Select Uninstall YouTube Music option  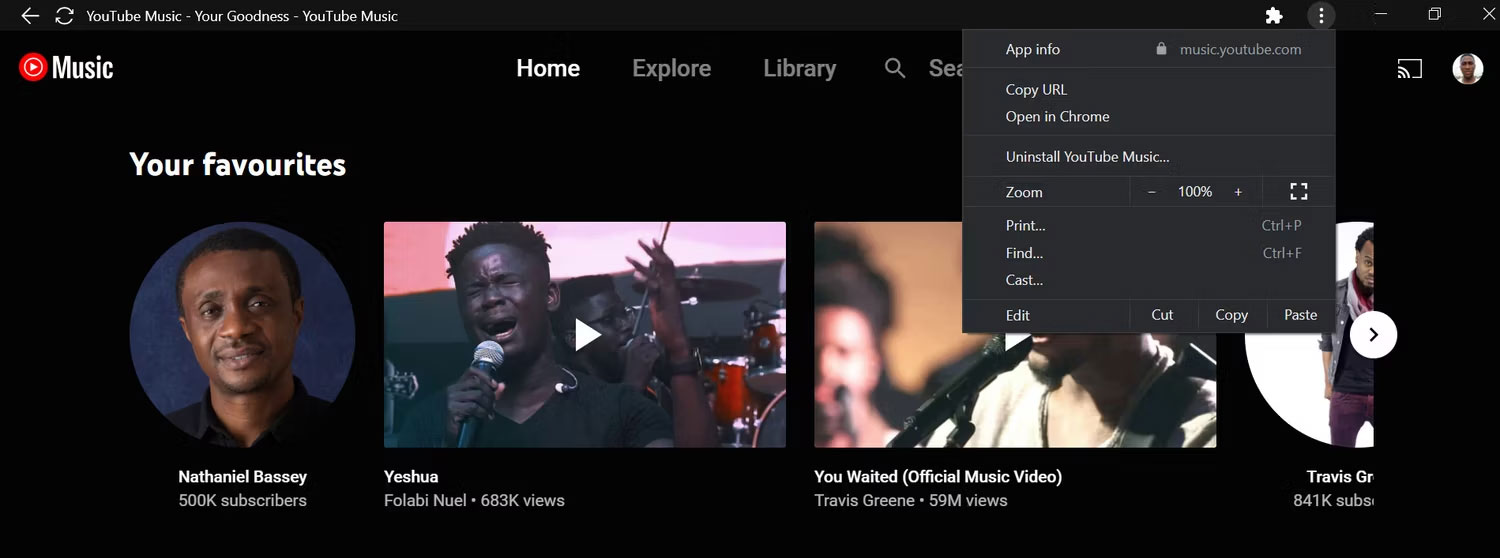click(1148, 156)
